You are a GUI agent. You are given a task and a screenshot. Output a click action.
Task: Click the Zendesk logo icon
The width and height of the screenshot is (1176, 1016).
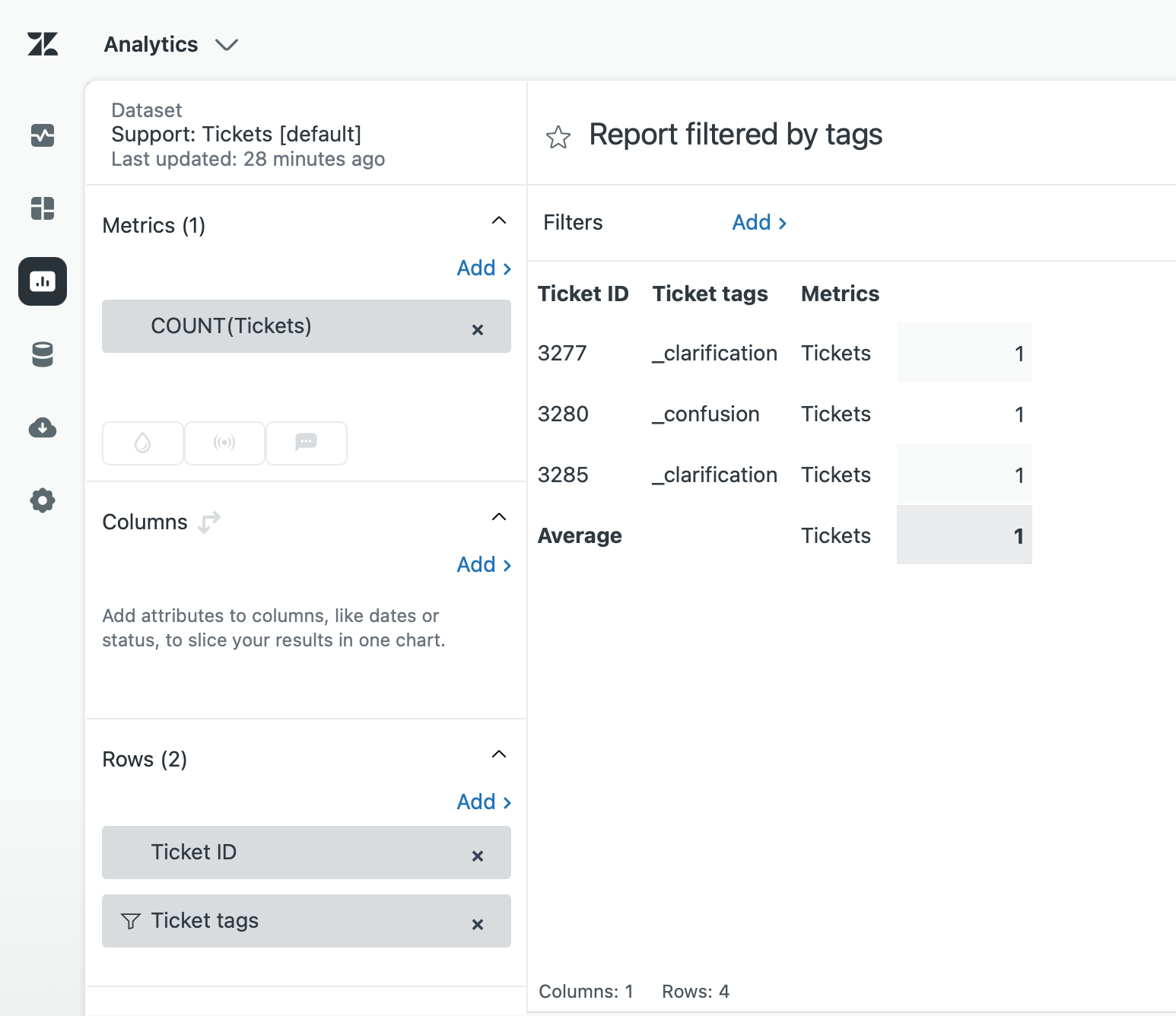43,44
